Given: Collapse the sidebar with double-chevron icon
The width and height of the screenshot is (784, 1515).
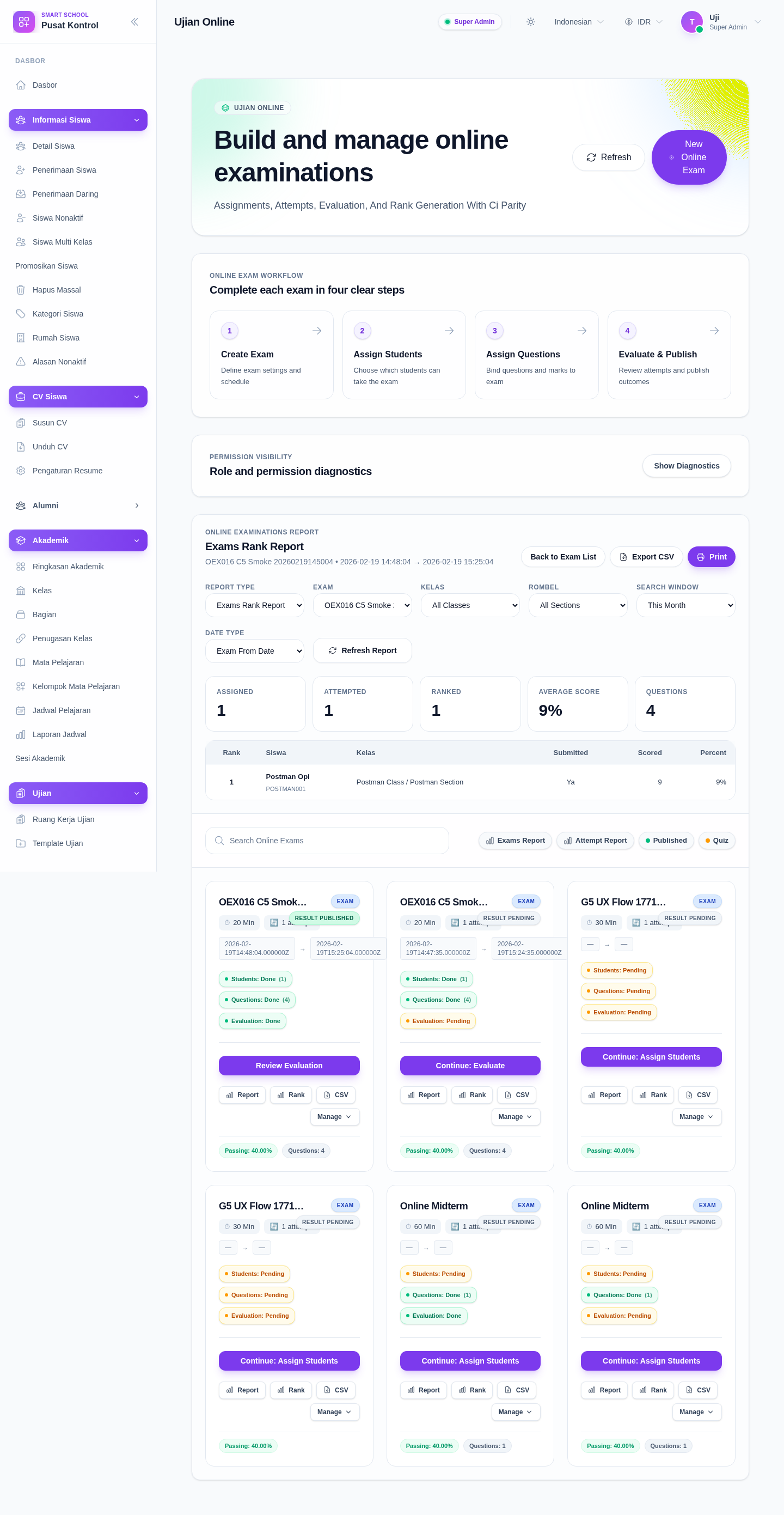Looking at the screenshot, I should [134, 22].
